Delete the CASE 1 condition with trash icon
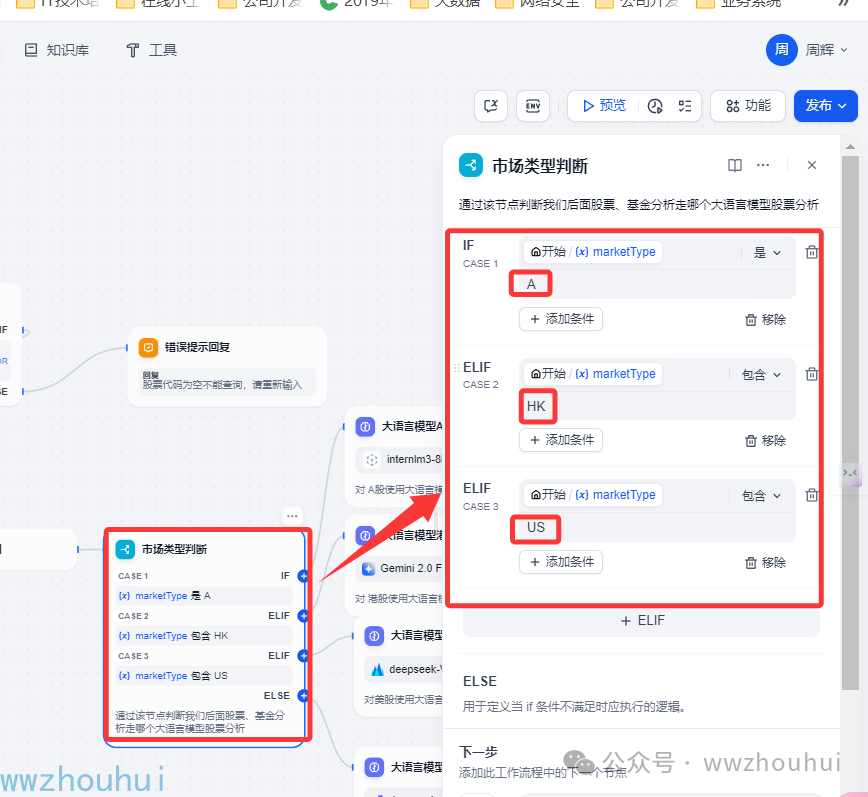This screenshot has width=868, height=797. [812, 253]
